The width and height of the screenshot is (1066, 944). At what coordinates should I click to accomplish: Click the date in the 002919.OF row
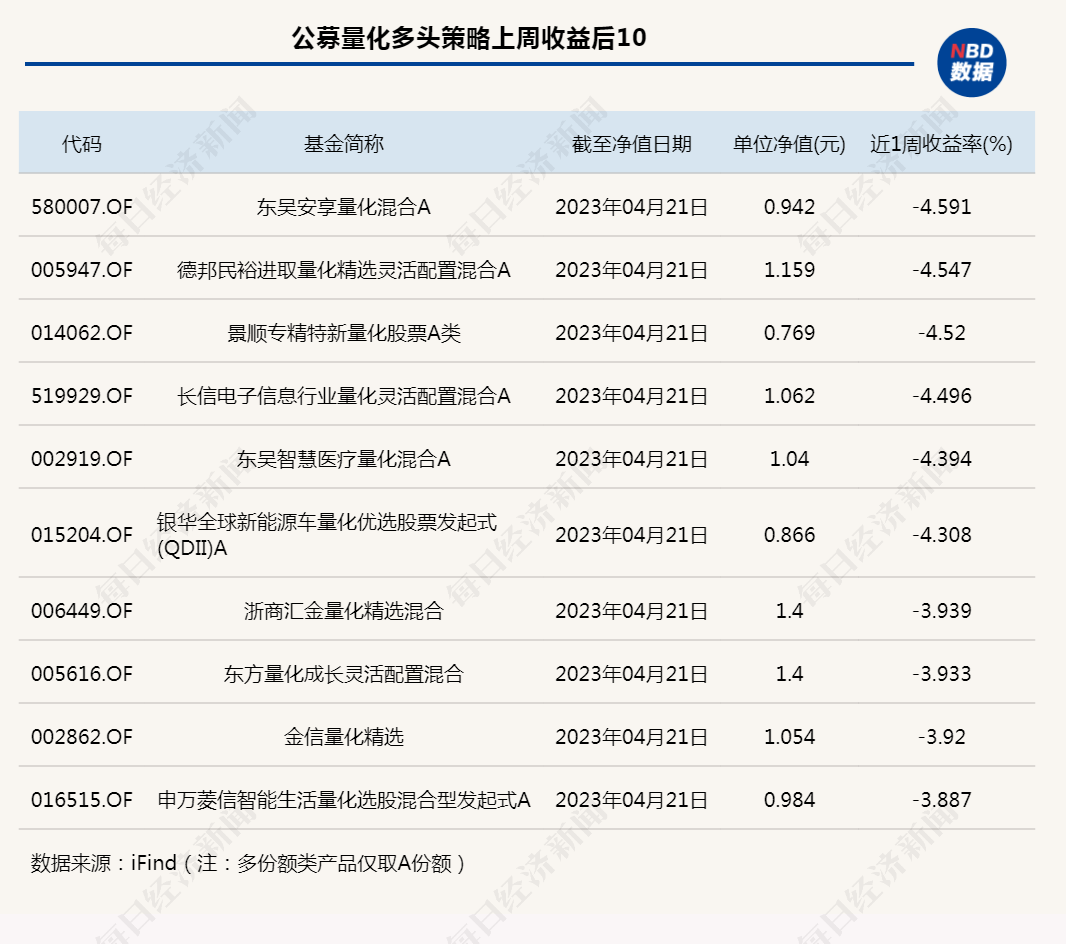pos(632,459)
